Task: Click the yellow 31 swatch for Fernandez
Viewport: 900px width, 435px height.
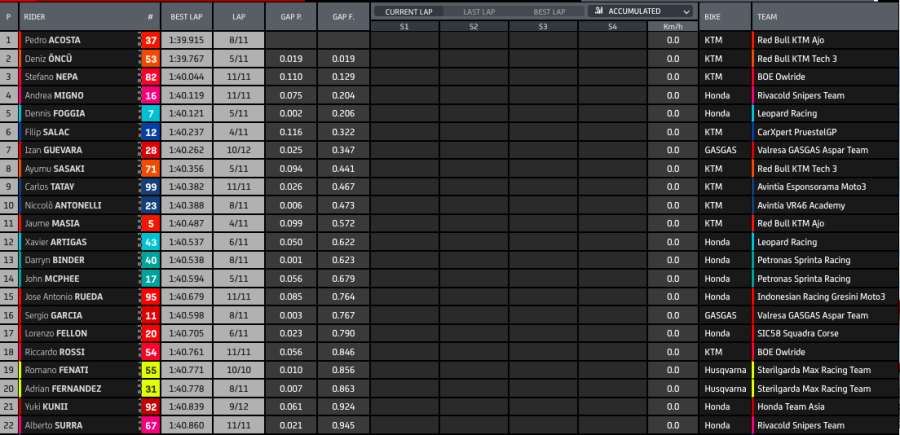Action: [x=150, y=388]
